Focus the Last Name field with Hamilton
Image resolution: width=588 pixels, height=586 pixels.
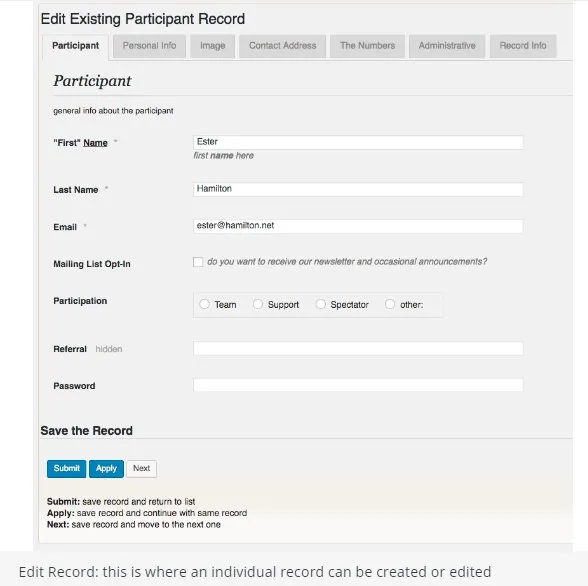click(358, 189)
